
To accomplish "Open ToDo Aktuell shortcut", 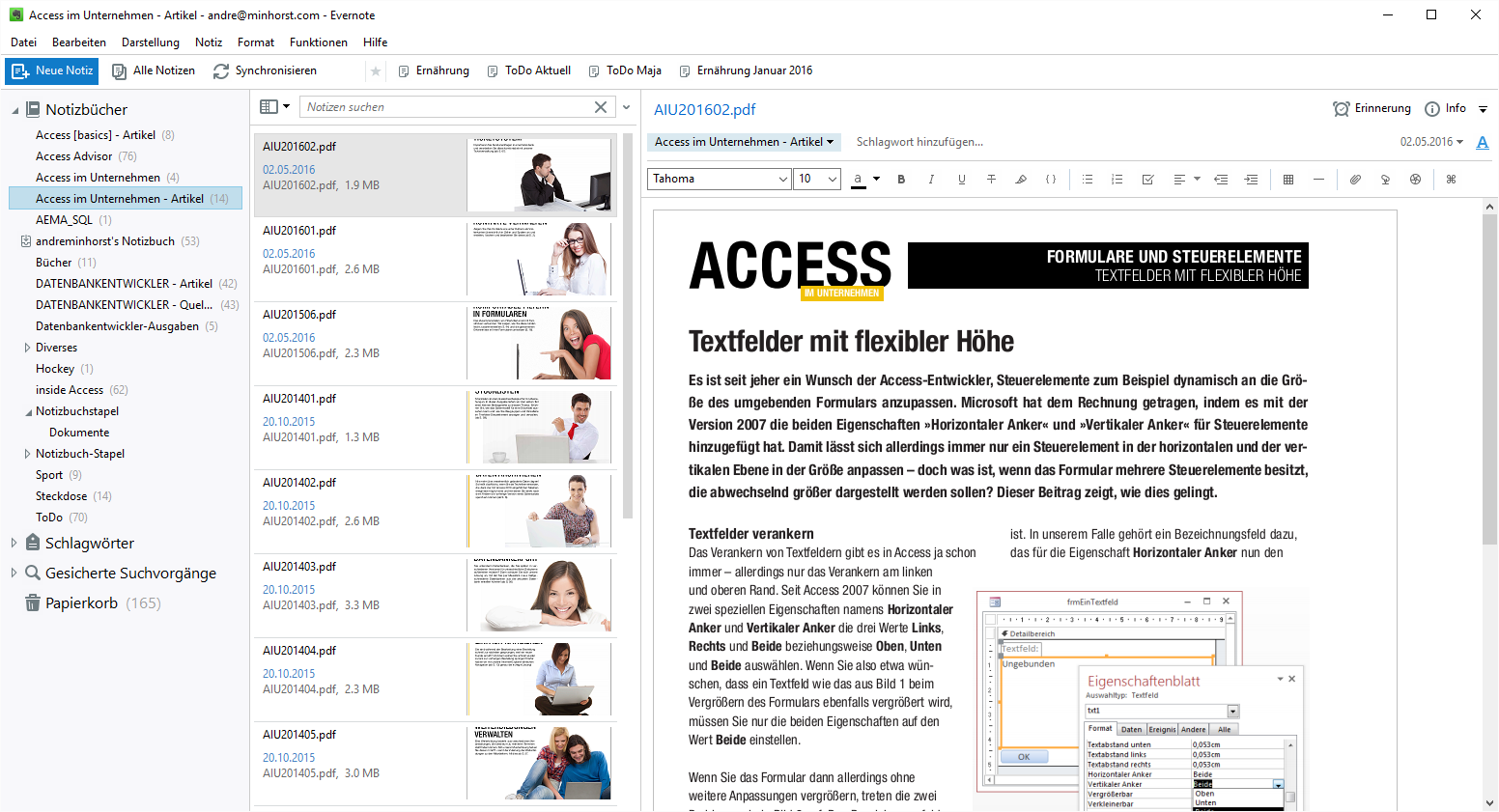I will [x=528, y=70].
